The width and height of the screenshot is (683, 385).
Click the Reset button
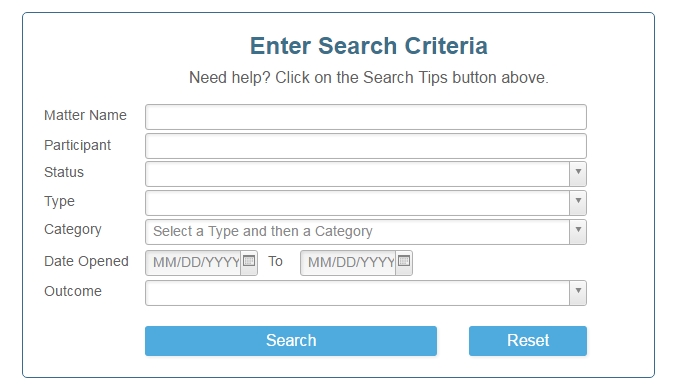tap(528, 341)
